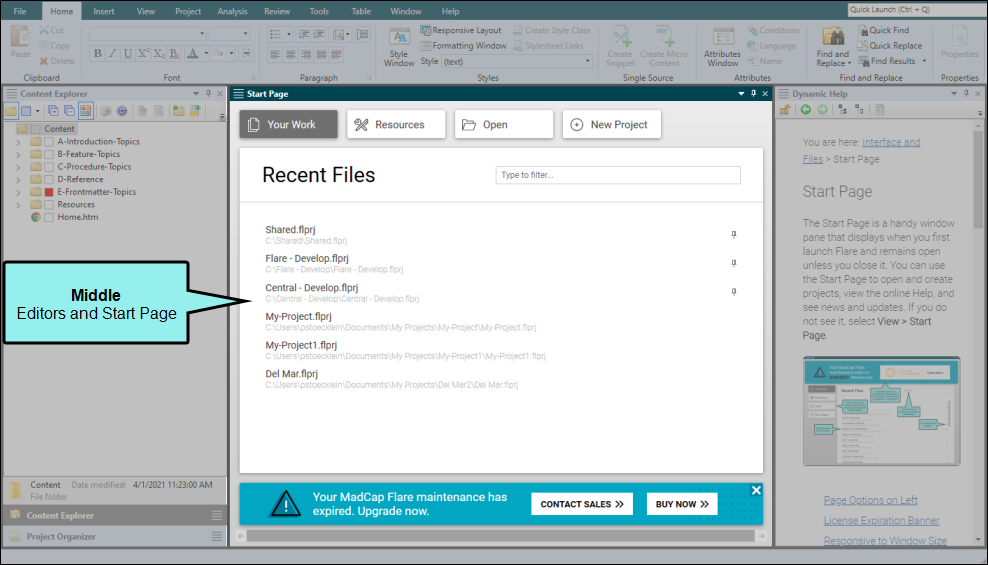Click the BUY NOW button
The width and height of the screenshot is (988, 565).
pos(682,504)
